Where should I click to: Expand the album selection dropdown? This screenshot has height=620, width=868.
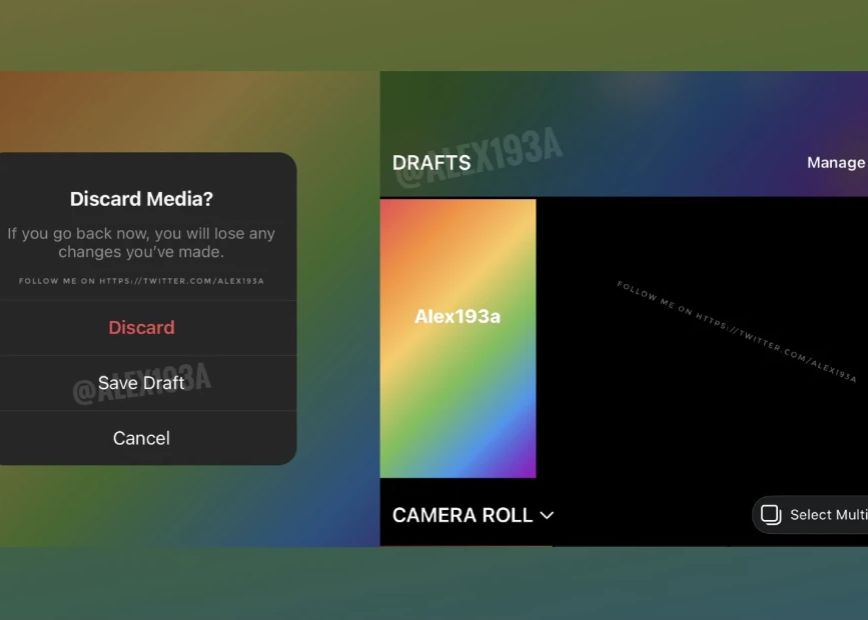(x=547, y=515)
